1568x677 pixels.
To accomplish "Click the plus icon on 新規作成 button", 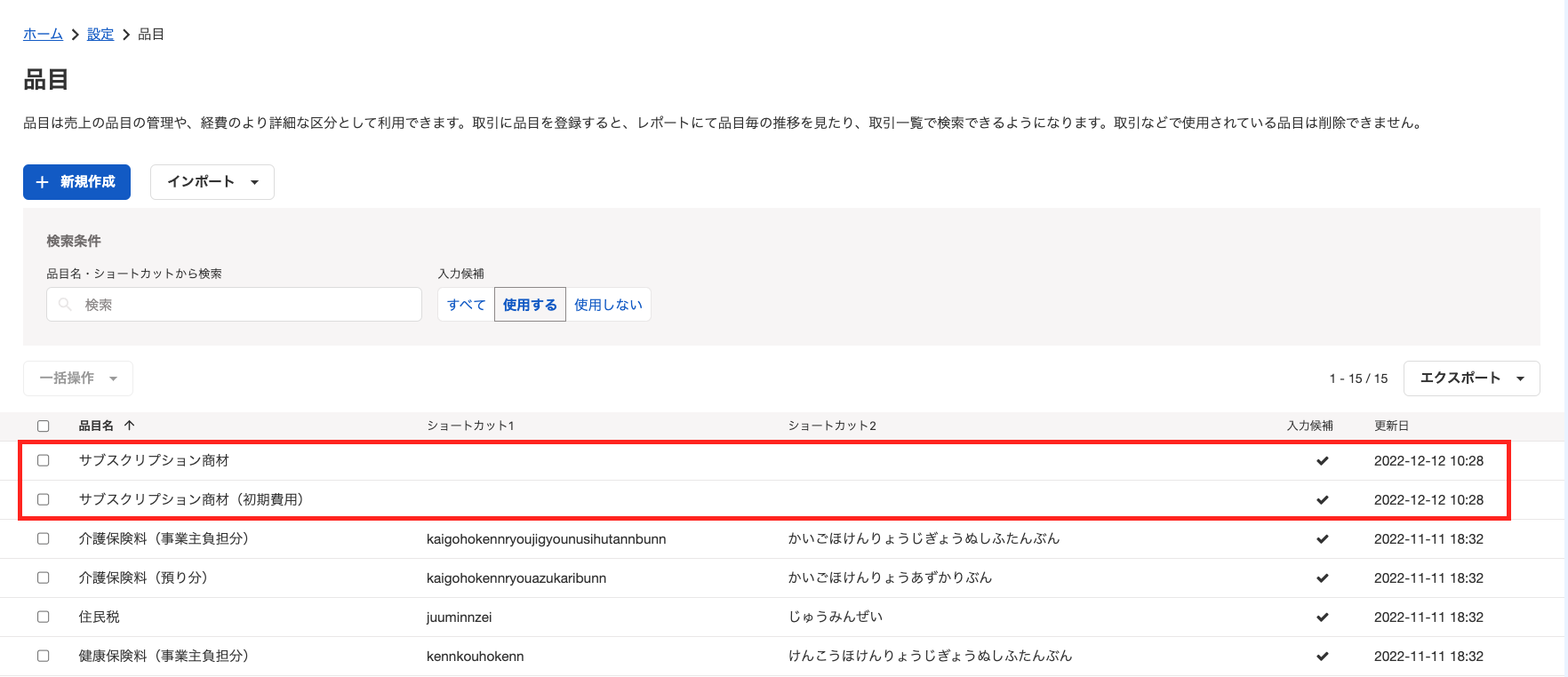I will 42,182.
